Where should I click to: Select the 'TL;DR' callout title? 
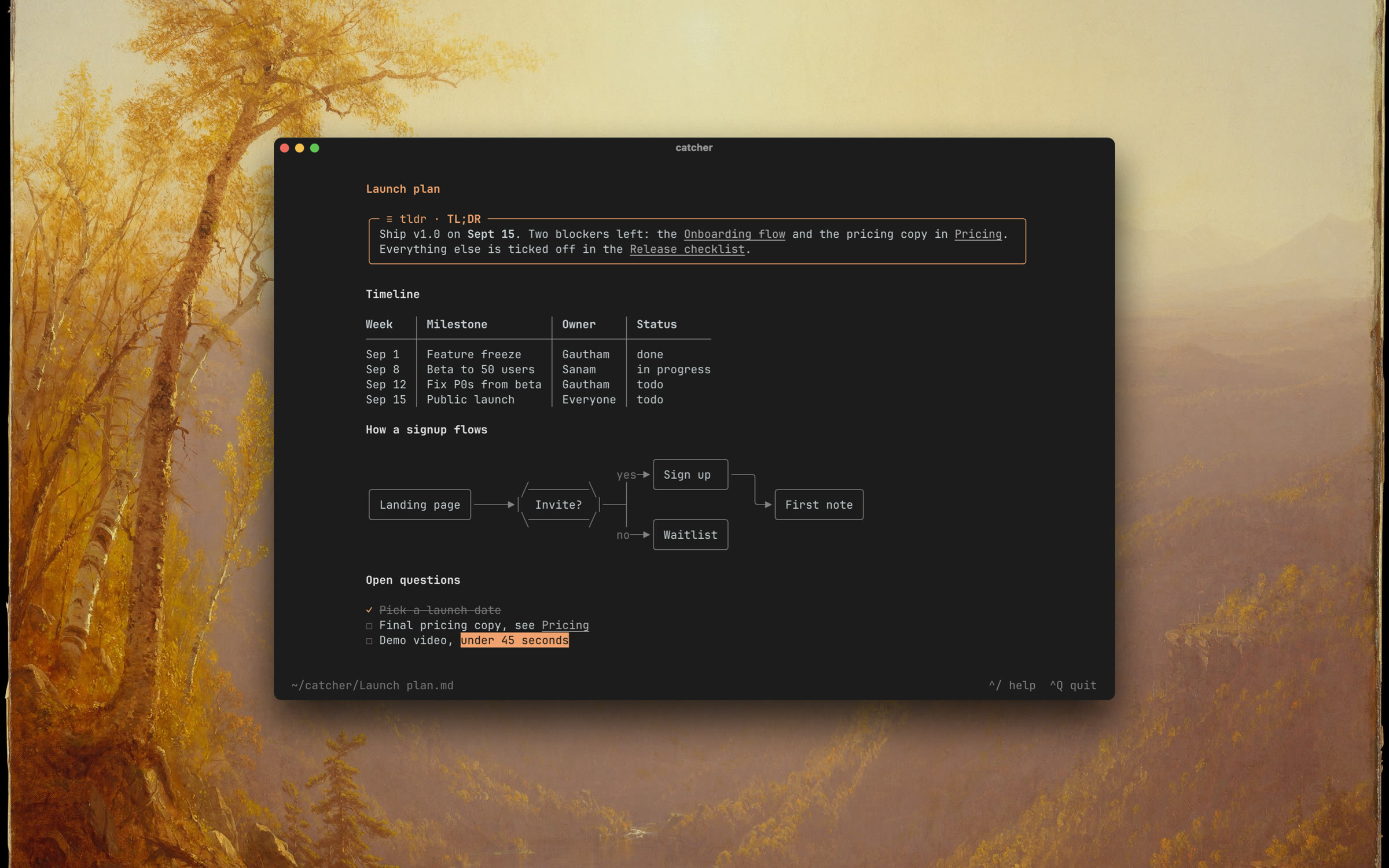click(464, 219)
